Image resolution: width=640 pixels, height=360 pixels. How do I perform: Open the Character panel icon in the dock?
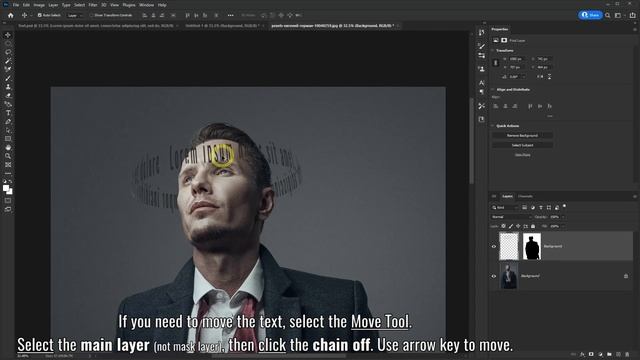[x=482, y=83]
